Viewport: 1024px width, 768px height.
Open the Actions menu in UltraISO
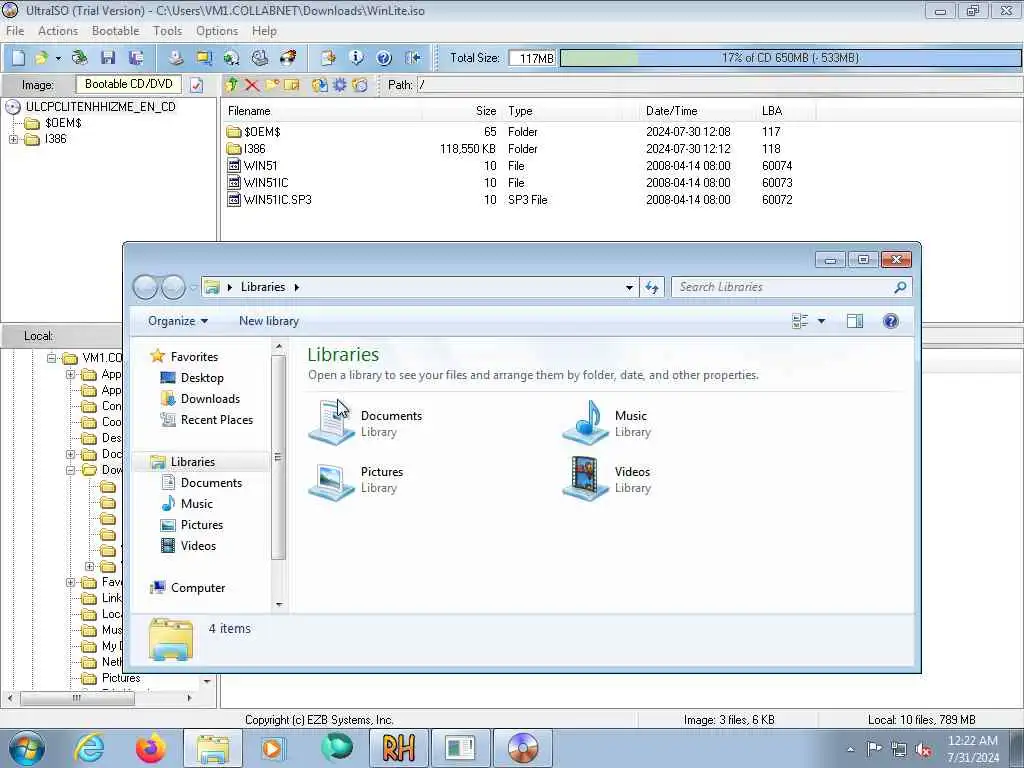pyautogui.click(x=57, y=31)
